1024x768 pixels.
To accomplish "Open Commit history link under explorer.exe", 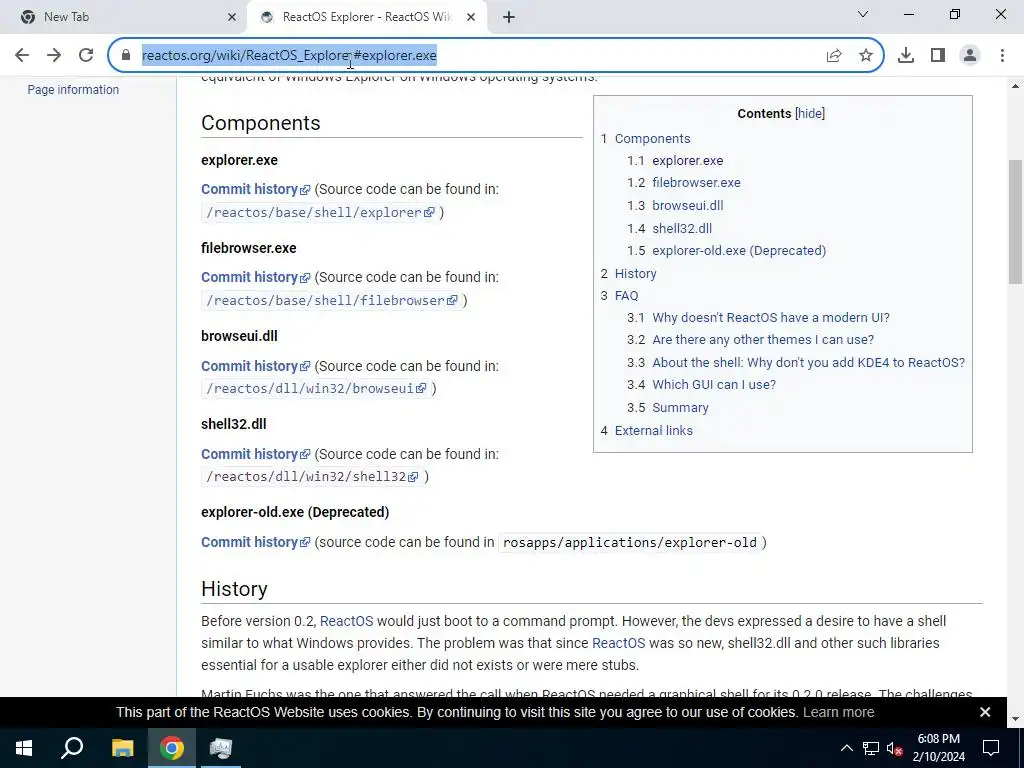I will pos(255,189).
